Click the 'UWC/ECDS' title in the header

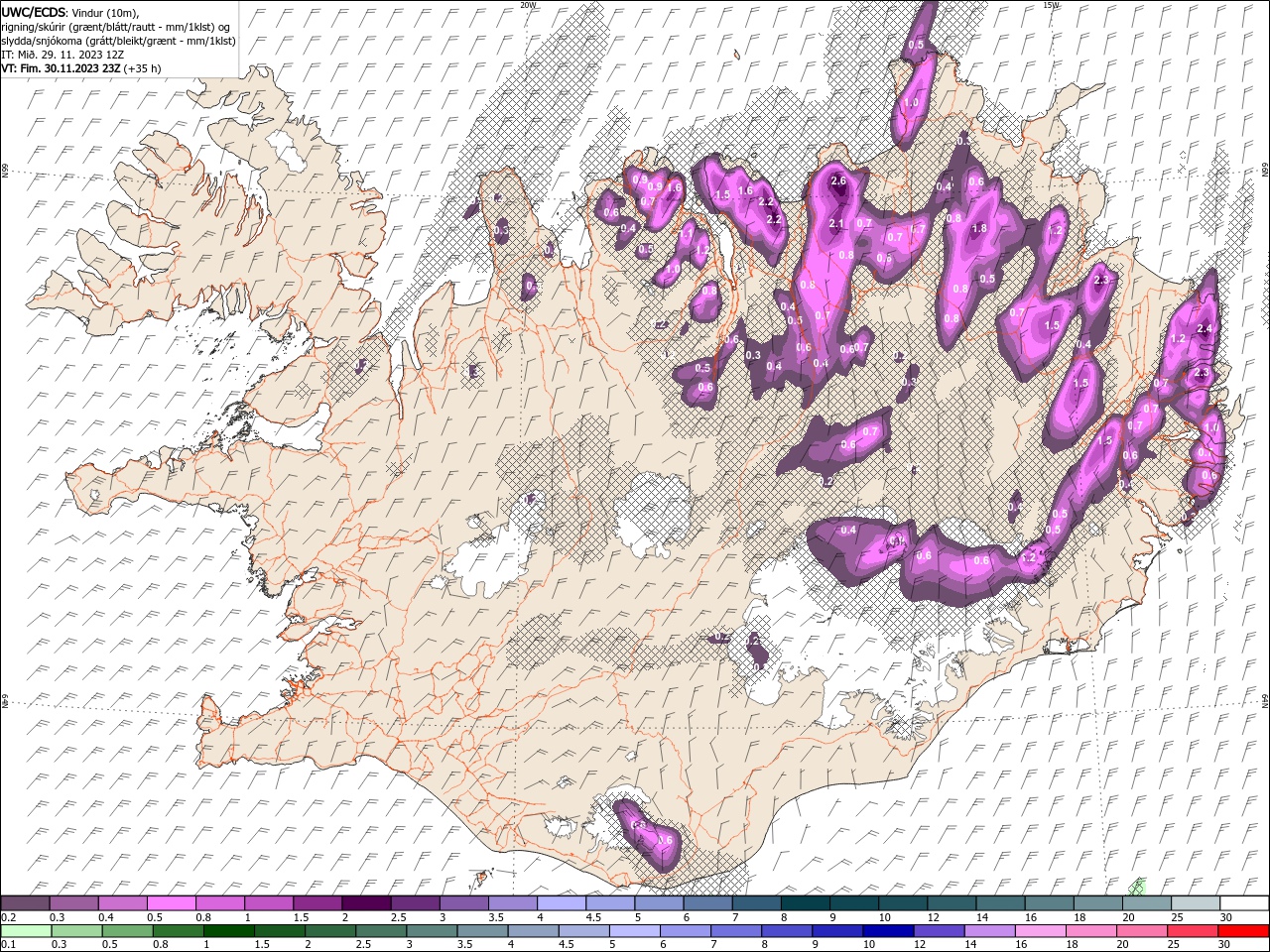pyautogui.click(x=35, y=12)
